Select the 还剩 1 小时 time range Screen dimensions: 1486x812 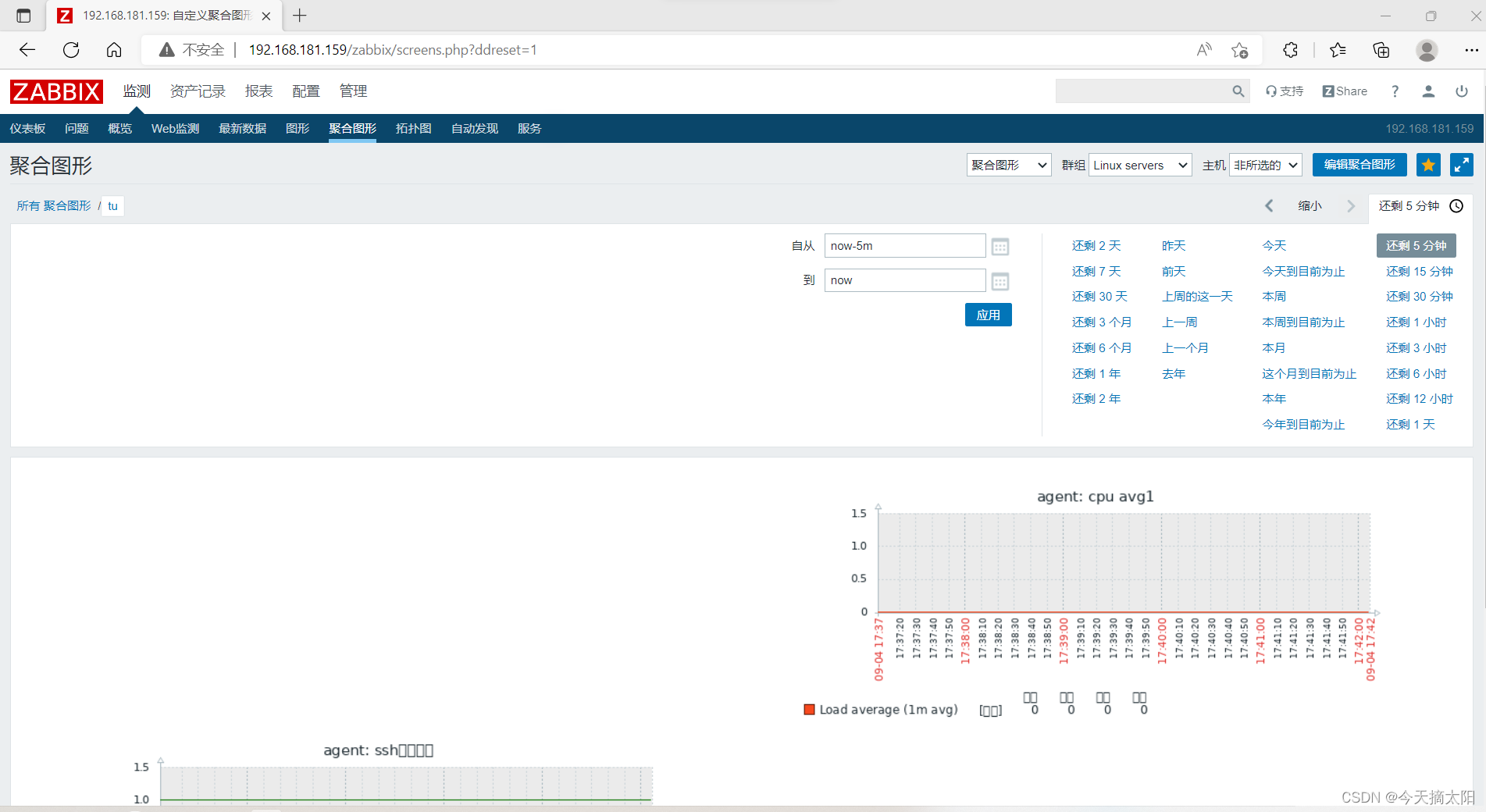[1416, 322]
